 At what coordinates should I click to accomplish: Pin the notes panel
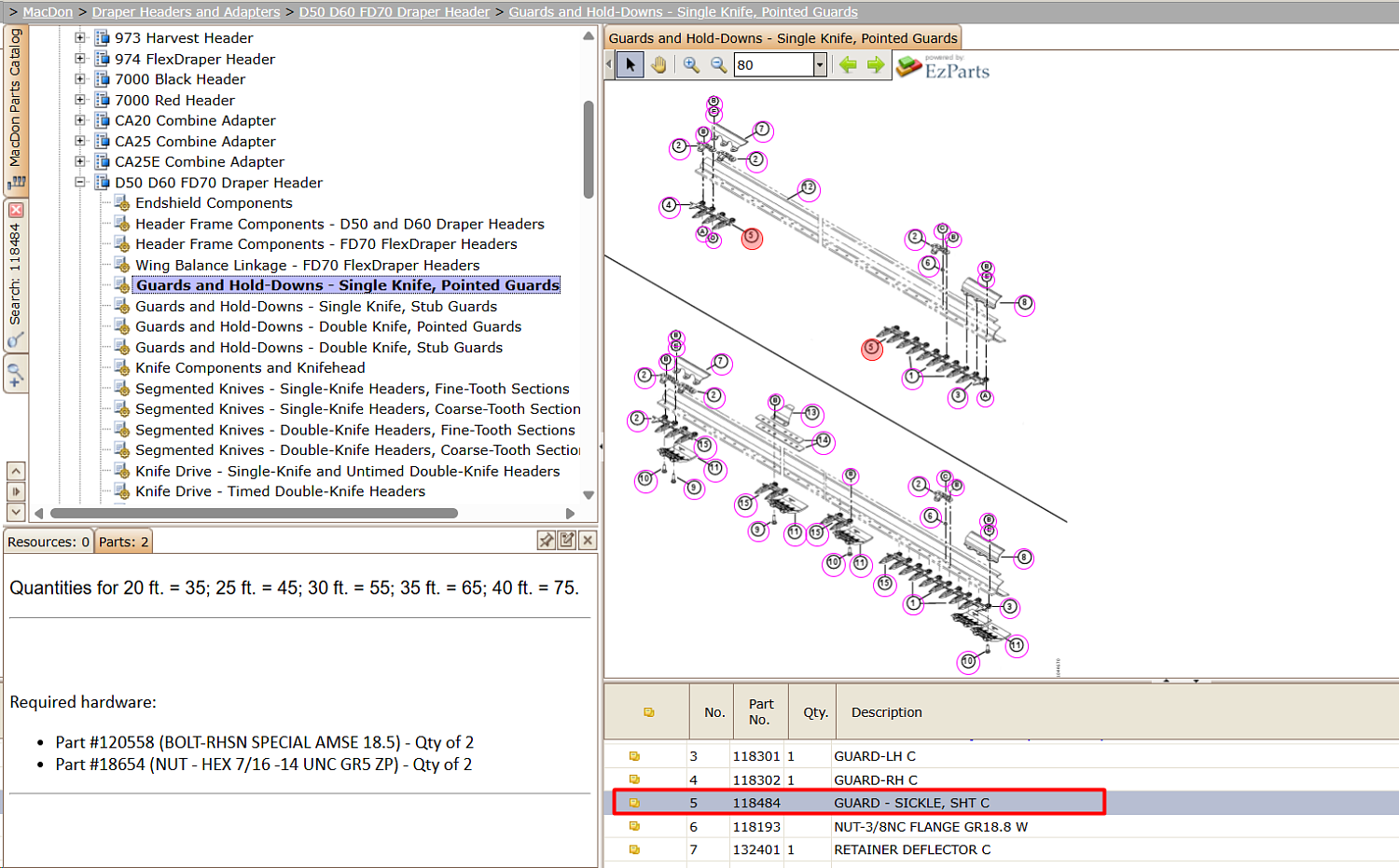[547, 540]
